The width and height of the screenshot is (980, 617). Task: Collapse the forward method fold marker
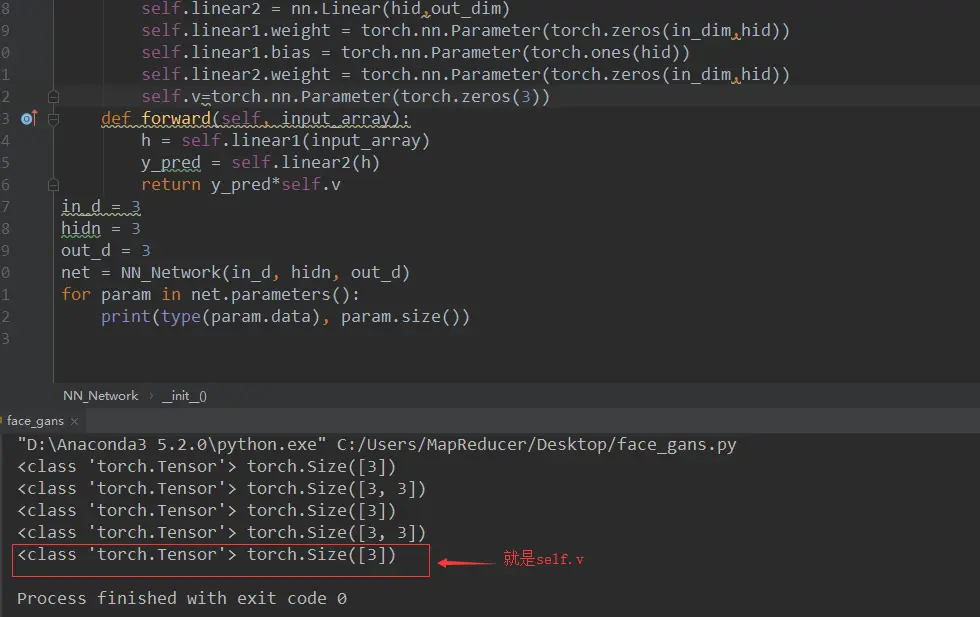point(54,119)
